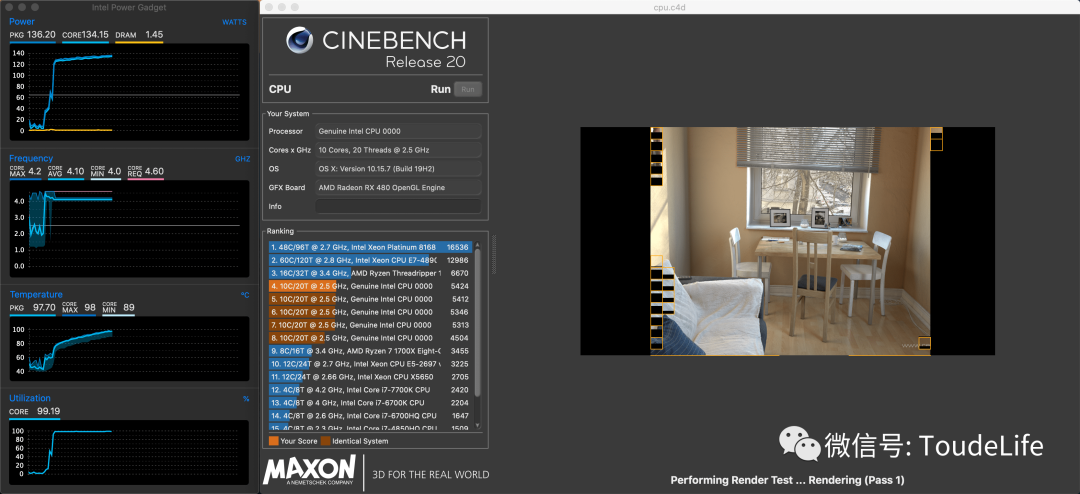Screen dimensions: 1080x494
Task: Click the frequency graph in Power Gadget
Action: 129,227
